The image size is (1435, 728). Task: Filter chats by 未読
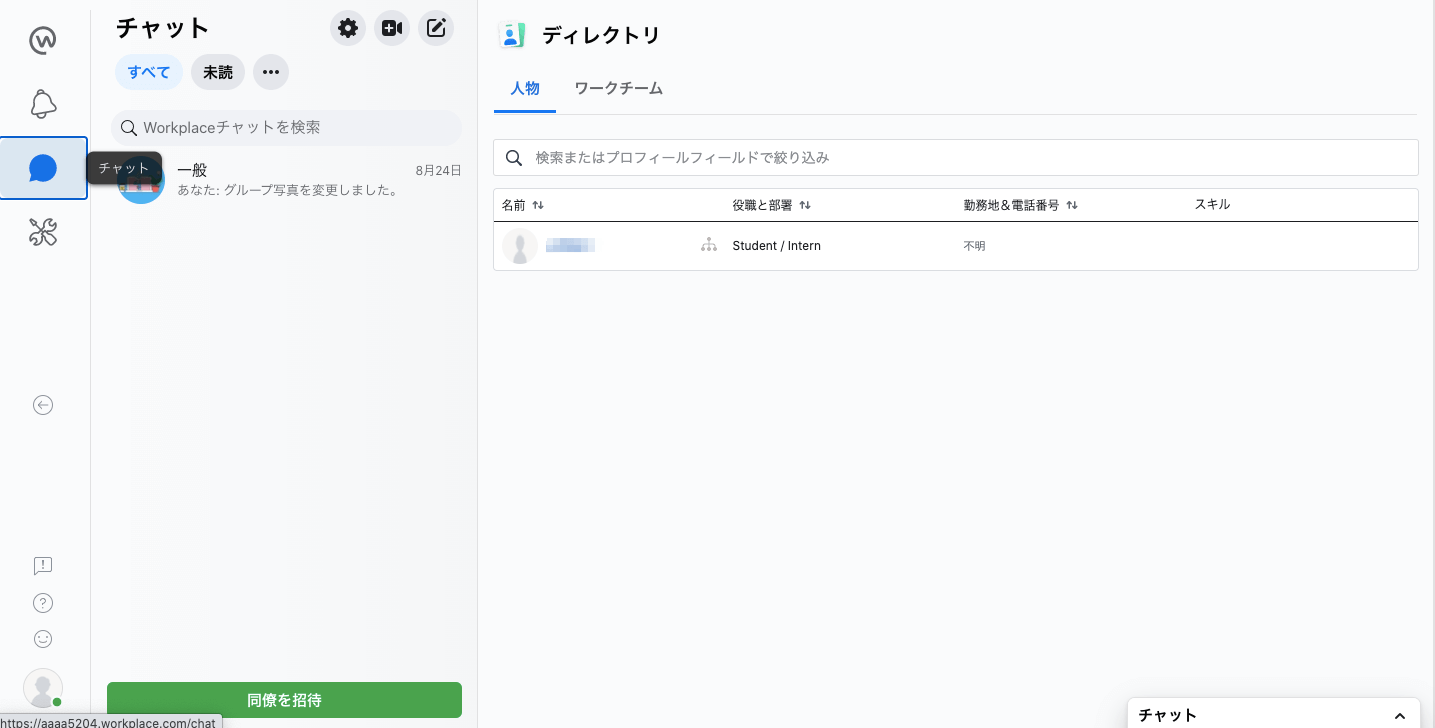click(x=218, y=72)
